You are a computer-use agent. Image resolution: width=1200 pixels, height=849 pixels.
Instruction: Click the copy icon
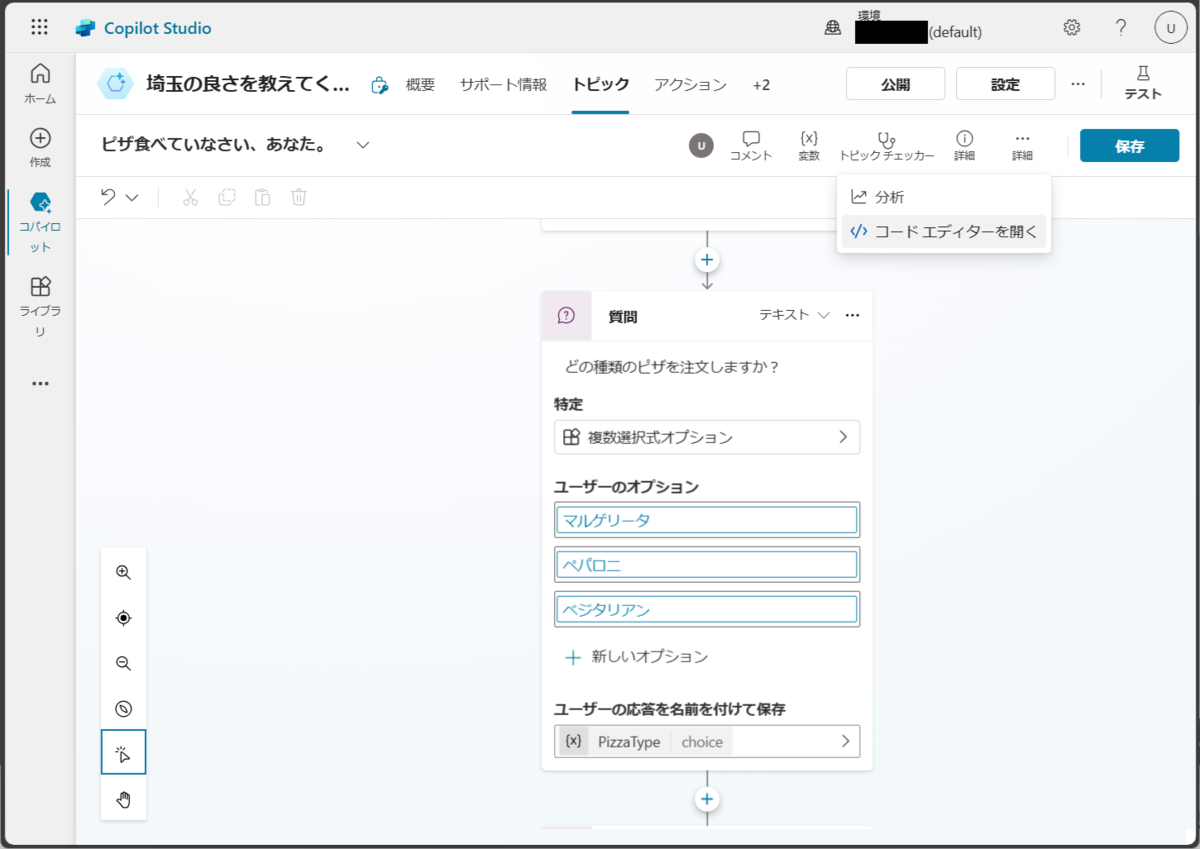(x=227, y=197)
